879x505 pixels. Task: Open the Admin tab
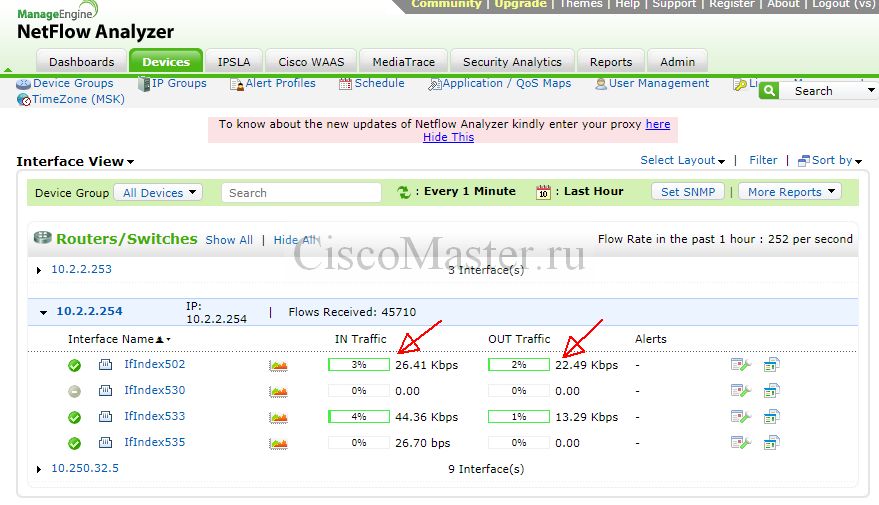pos(677,62)
